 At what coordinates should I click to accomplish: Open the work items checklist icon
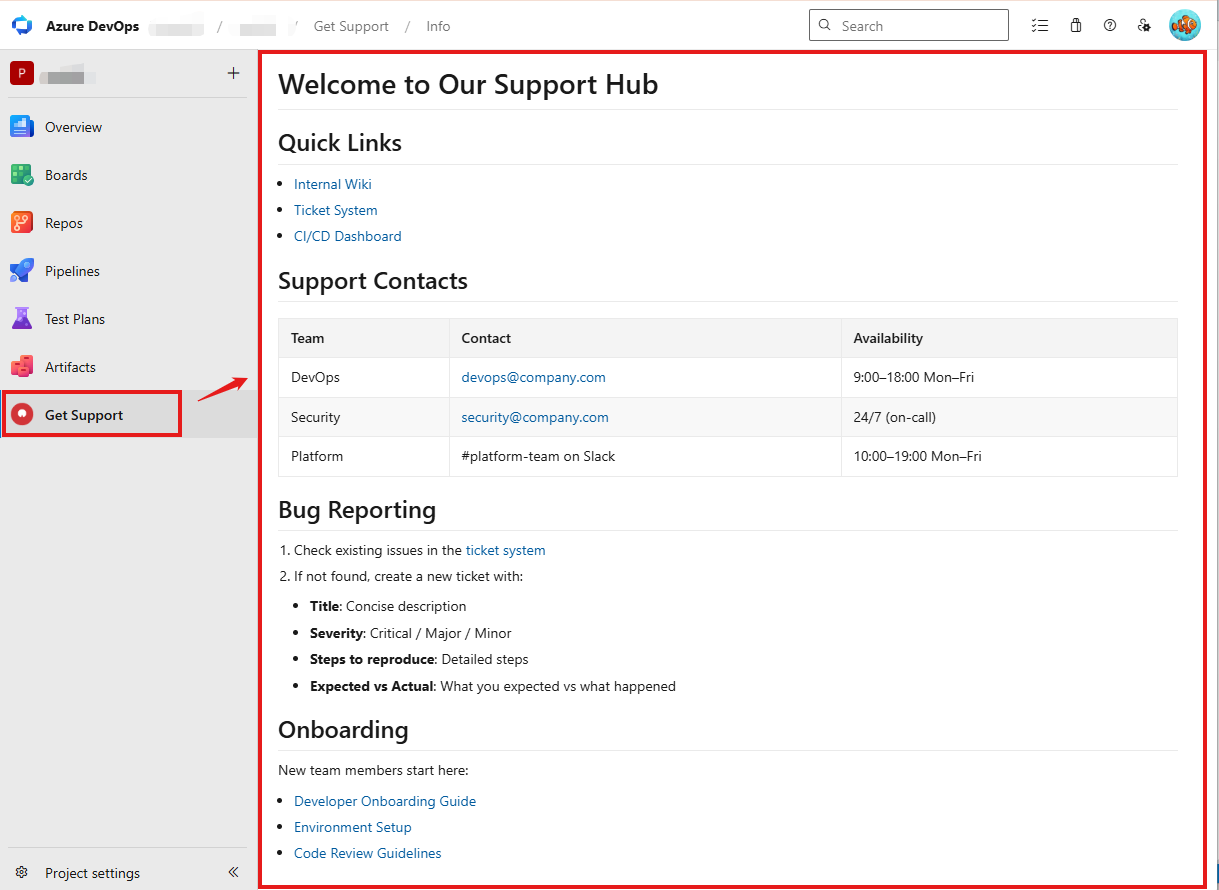1040,26
